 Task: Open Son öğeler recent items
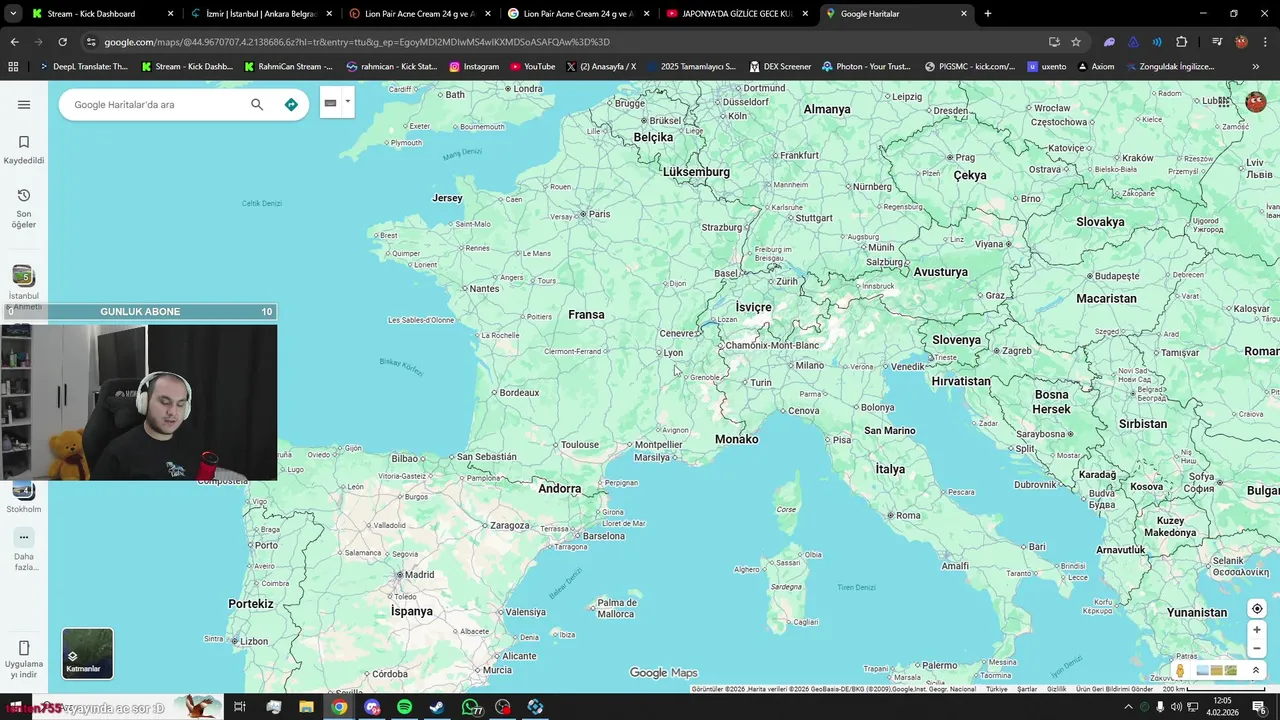point(24,208)
